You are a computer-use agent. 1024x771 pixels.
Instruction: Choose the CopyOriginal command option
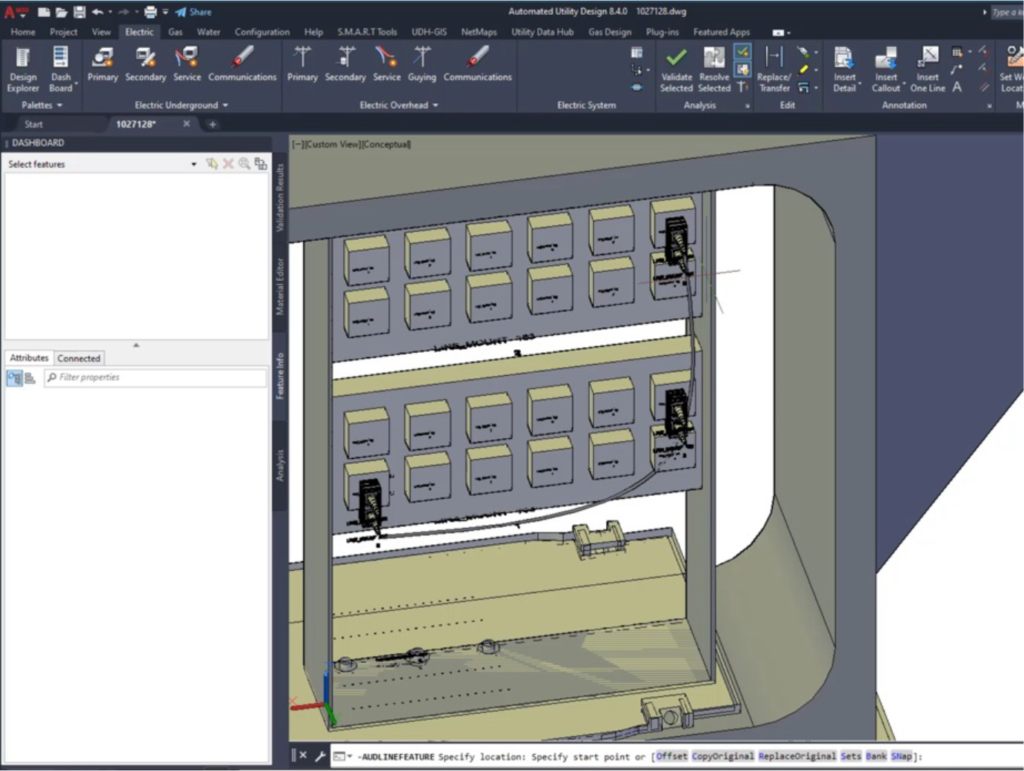click(x=723, y=756)
